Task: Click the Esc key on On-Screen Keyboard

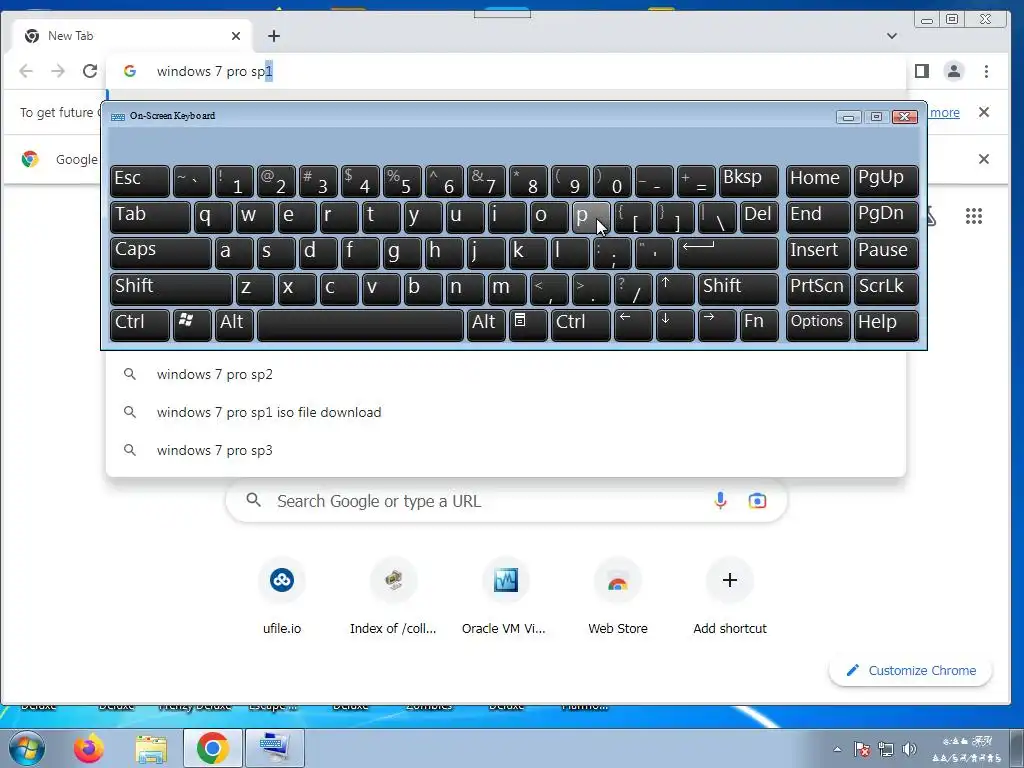Action: click(x=140, y=181)
